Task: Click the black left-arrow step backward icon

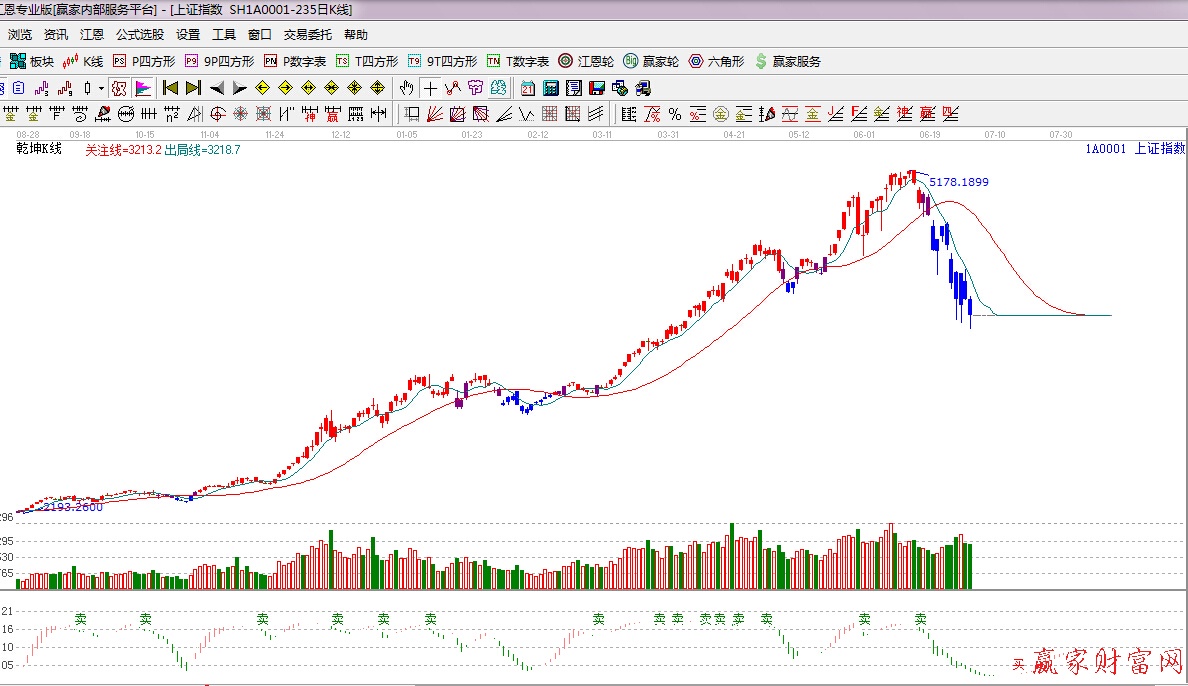Action: click(217, 88)
